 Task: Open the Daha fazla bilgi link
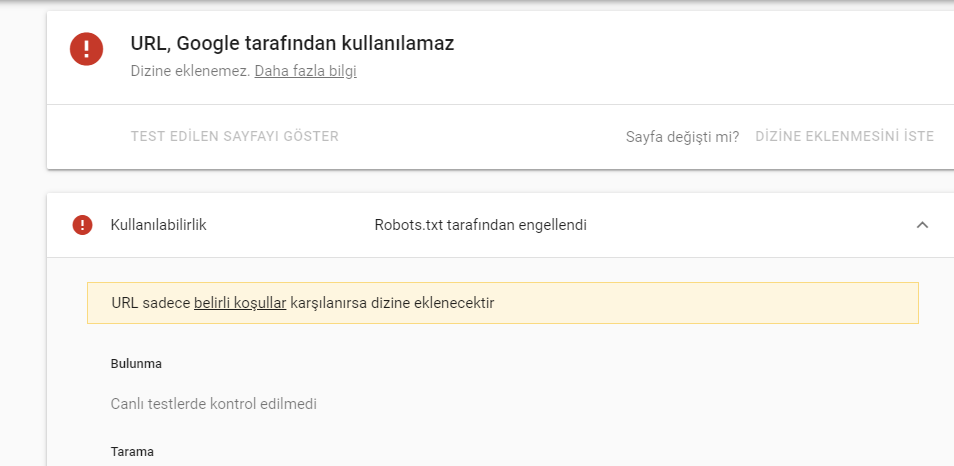pyautogui.click(x=305, y=71)
